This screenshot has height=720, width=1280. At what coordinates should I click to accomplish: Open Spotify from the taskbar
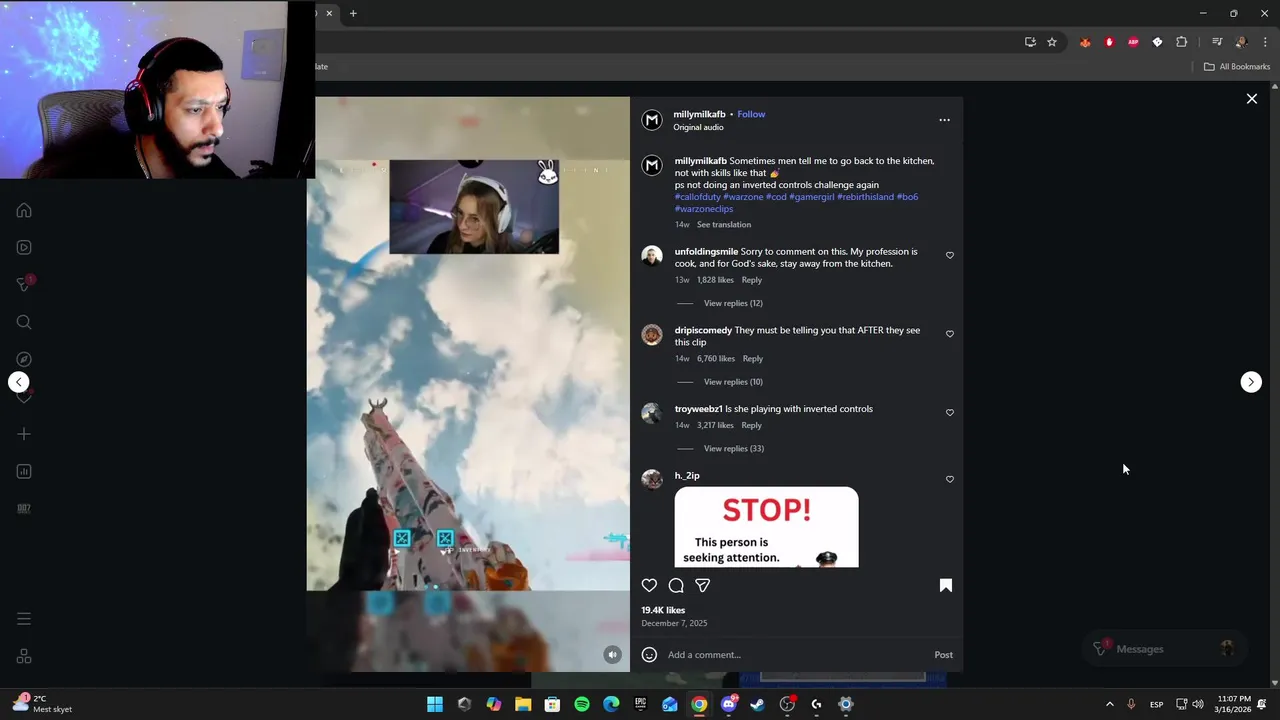pos(582,704)
